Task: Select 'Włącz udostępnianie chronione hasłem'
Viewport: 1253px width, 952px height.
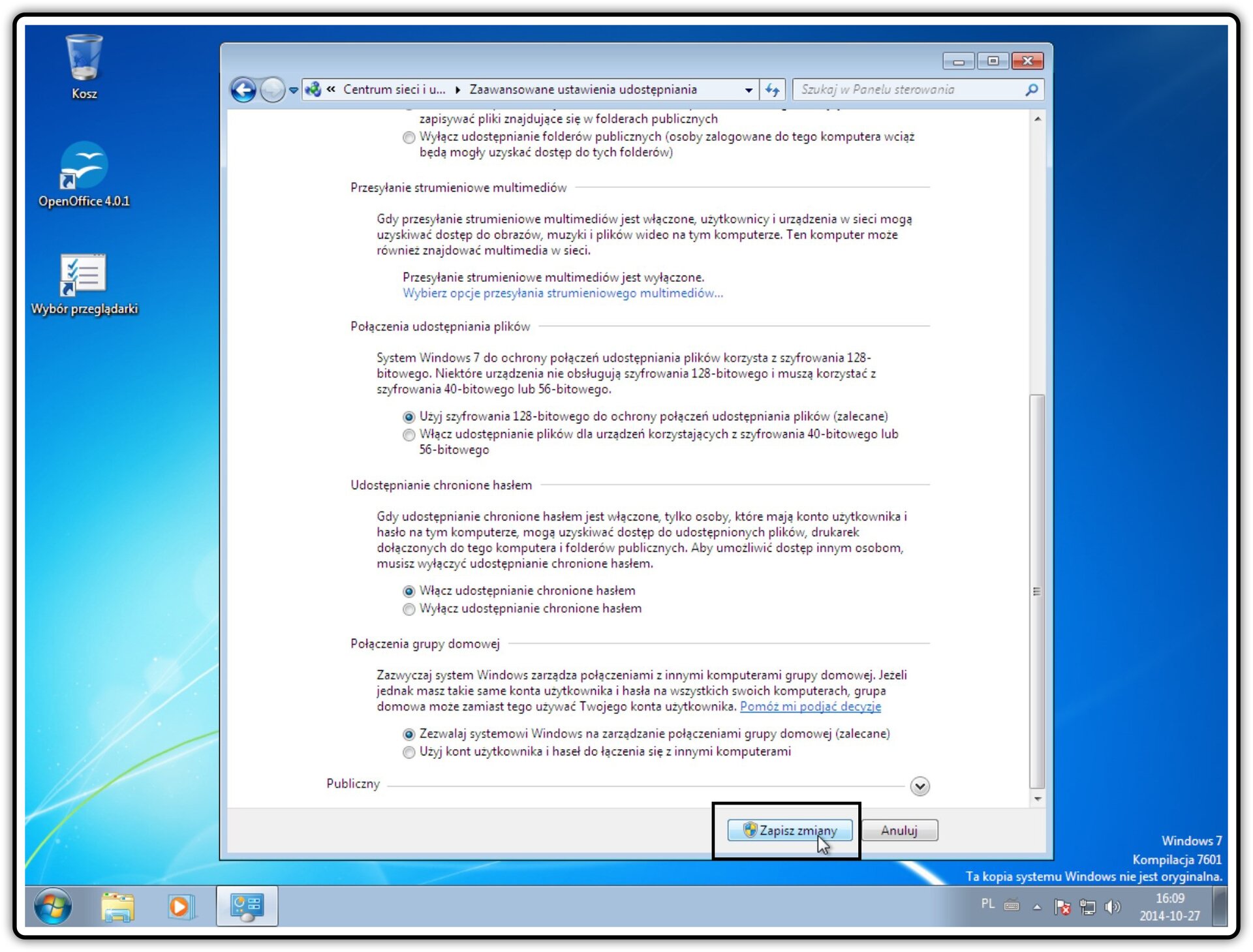Action: coord(409,591)
